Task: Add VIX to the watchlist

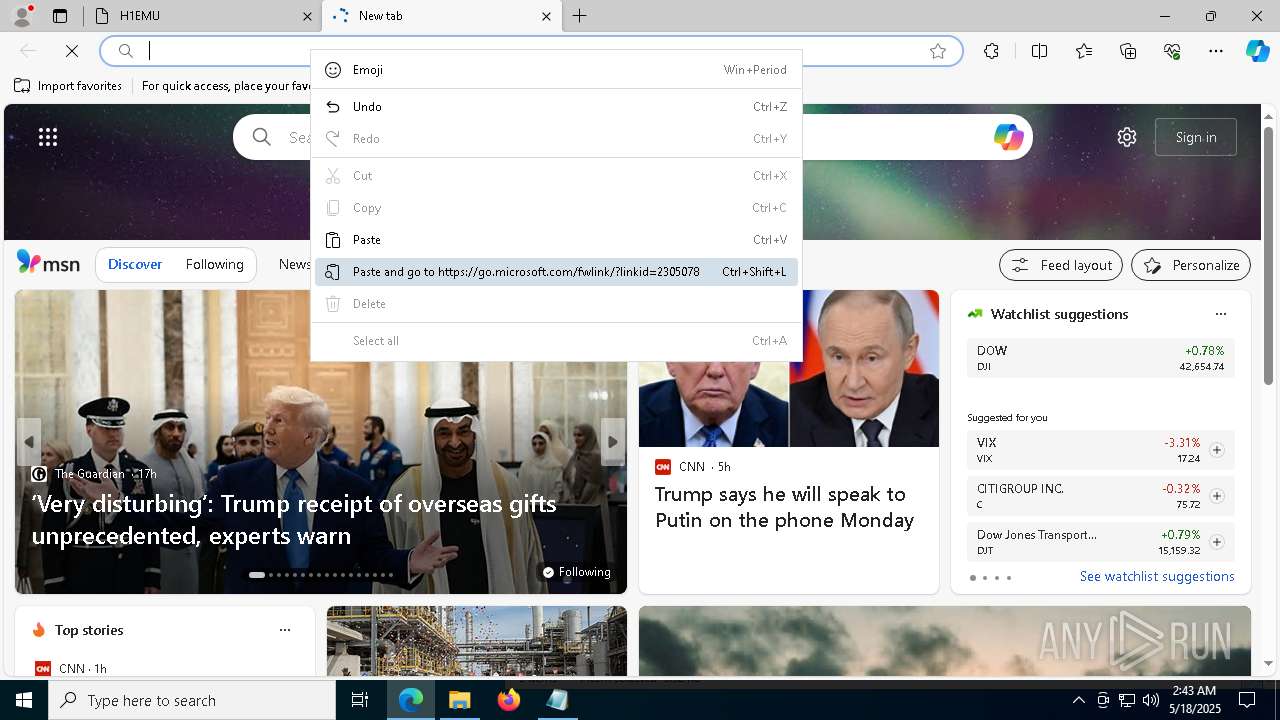Action: tap(1217, 450)
